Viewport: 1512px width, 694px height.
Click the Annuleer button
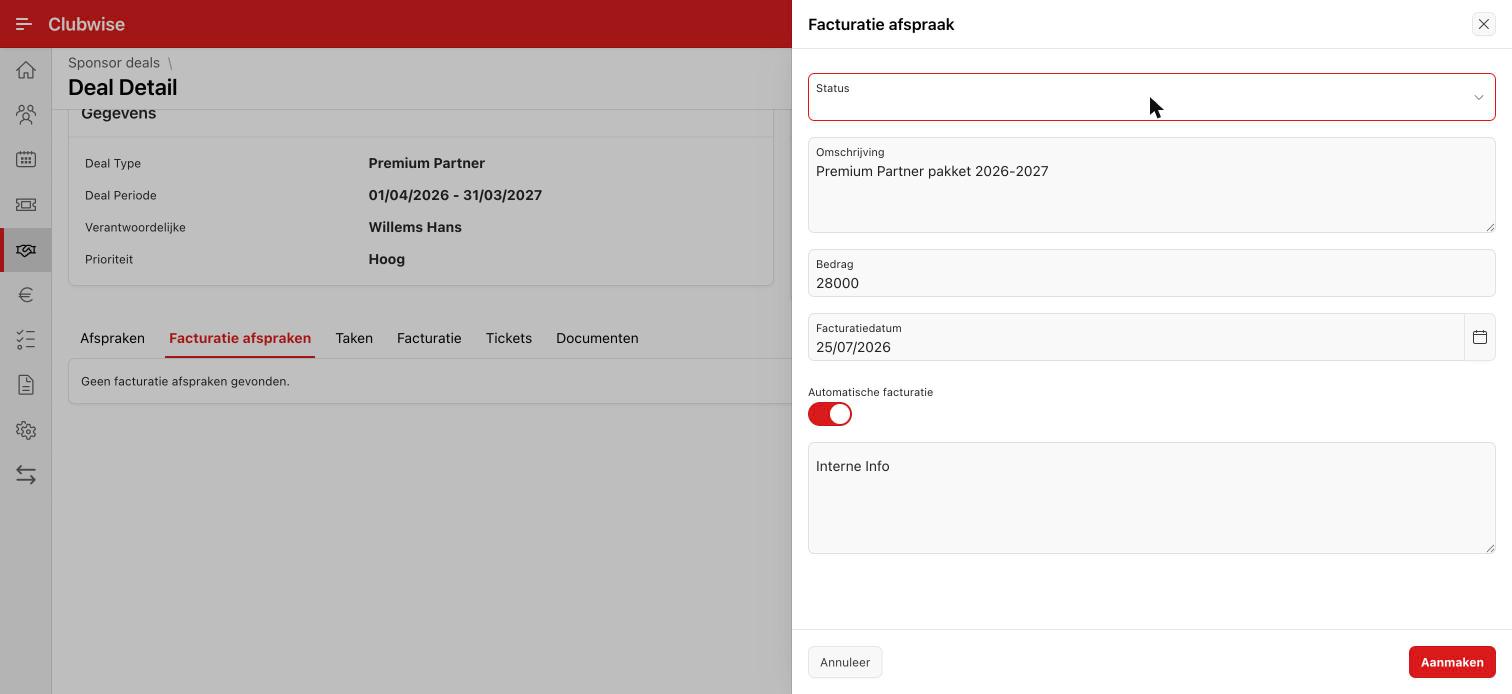[x=845, y=662]
